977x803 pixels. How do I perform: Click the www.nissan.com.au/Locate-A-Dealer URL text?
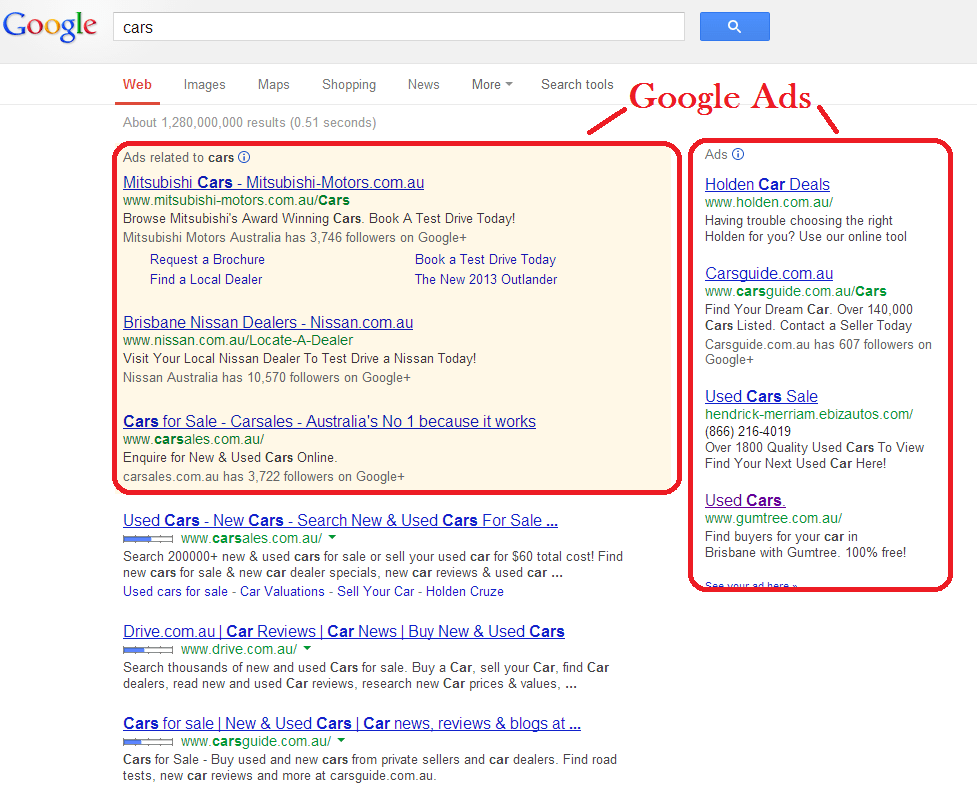click(x=238, y=340)
